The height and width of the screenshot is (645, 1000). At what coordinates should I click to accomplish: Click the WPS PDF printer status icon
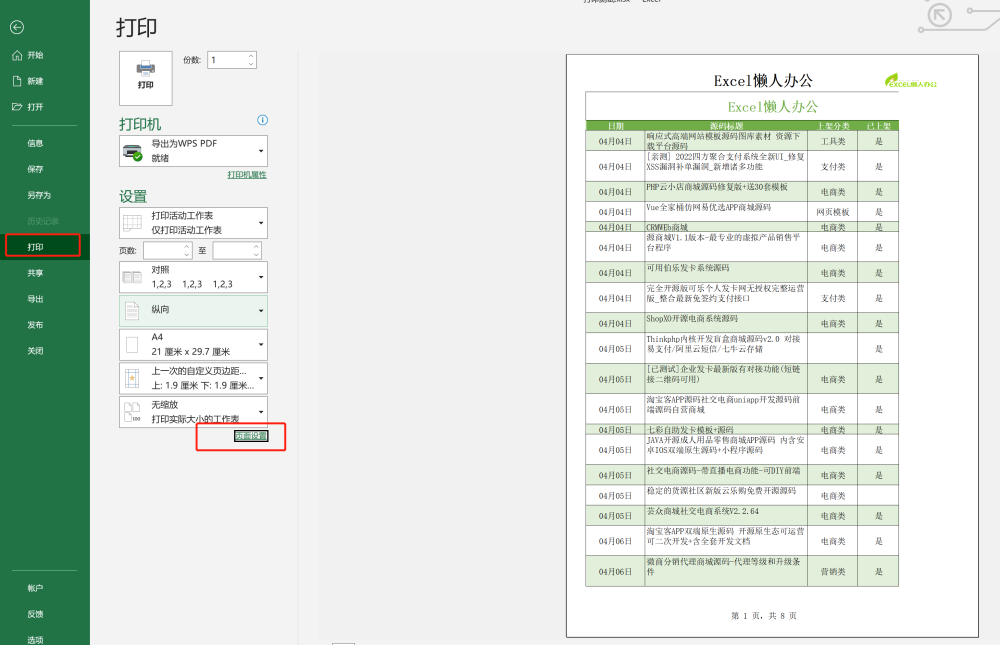[x=133, y=152]
